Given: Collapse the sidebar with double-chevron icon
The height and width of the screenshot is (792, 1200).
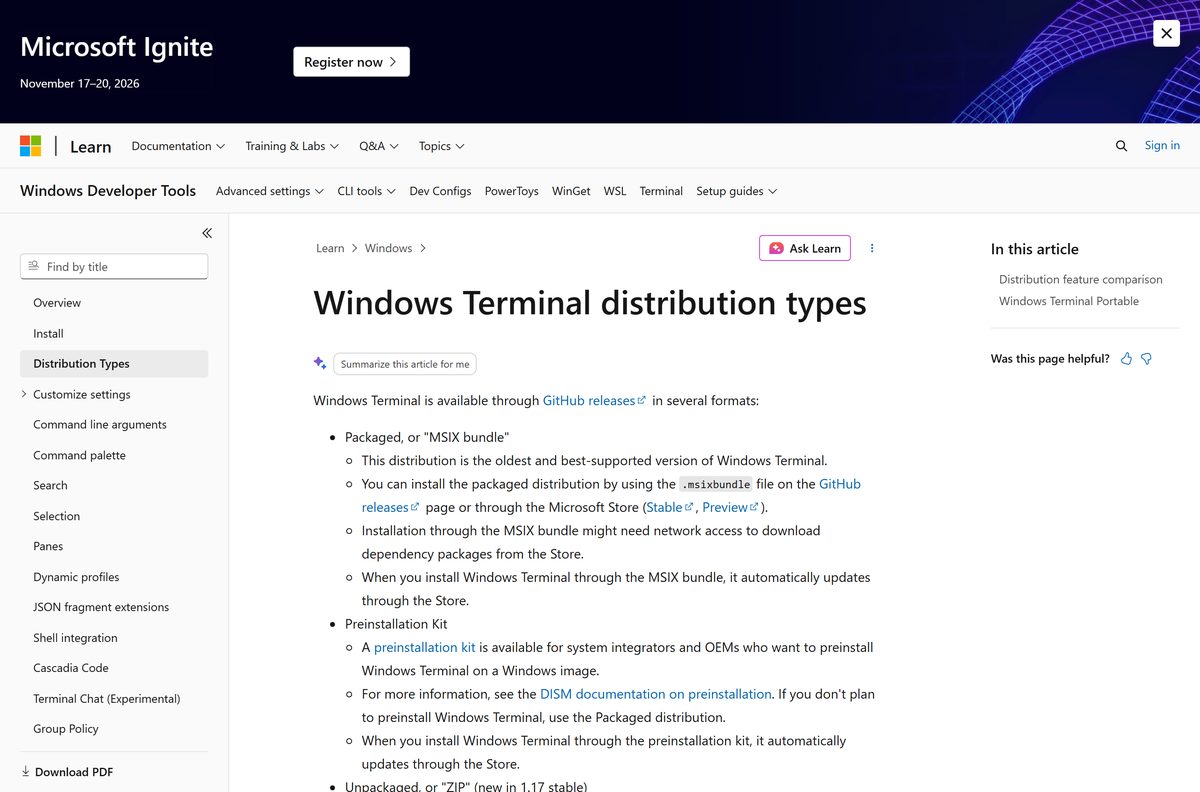Looking at the screenshot, I should tap(207, 233).
